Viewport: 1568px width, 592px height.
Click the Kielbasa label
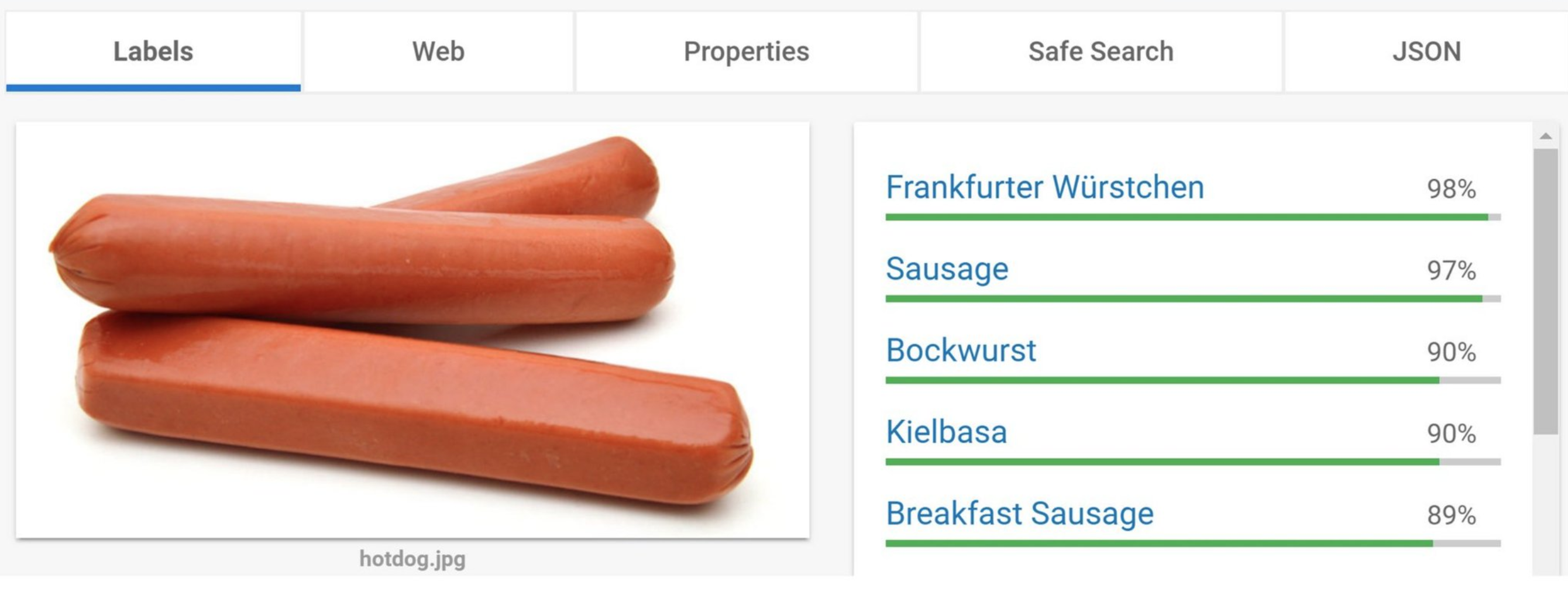pyautogui.click(x=947, y=432)
